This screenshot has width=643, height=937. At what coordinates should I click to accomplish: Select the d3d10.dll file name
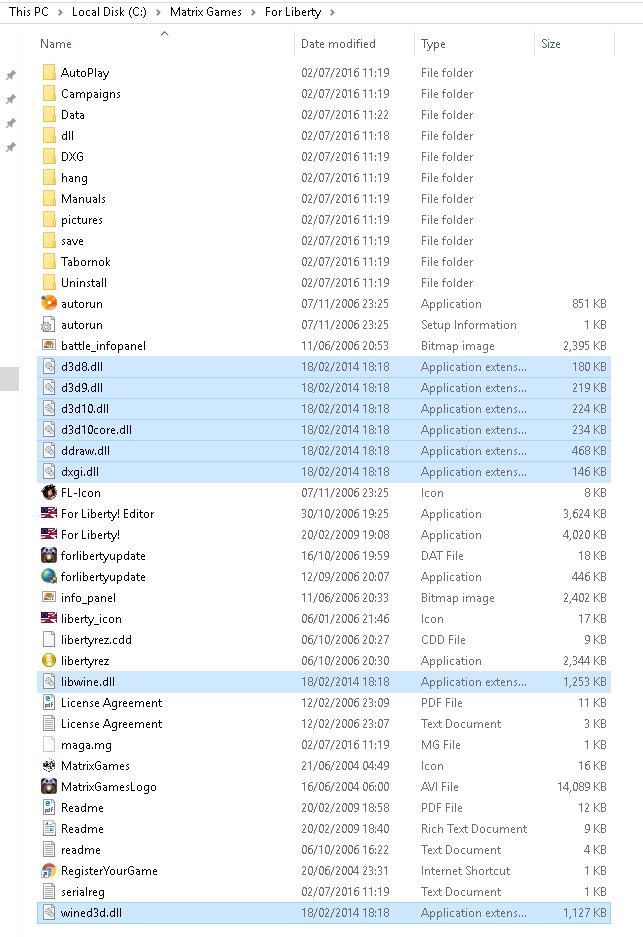click(x=85, y=408)
